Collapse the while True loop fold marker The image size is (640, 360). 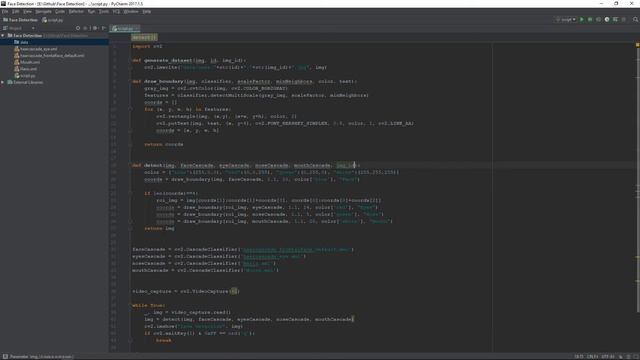click(130, 305)
